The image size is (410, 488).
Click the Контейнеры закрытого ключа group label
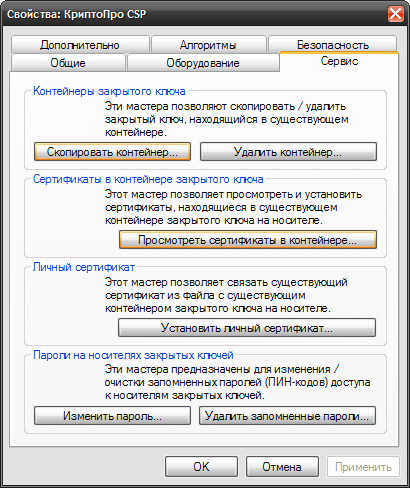109,91
